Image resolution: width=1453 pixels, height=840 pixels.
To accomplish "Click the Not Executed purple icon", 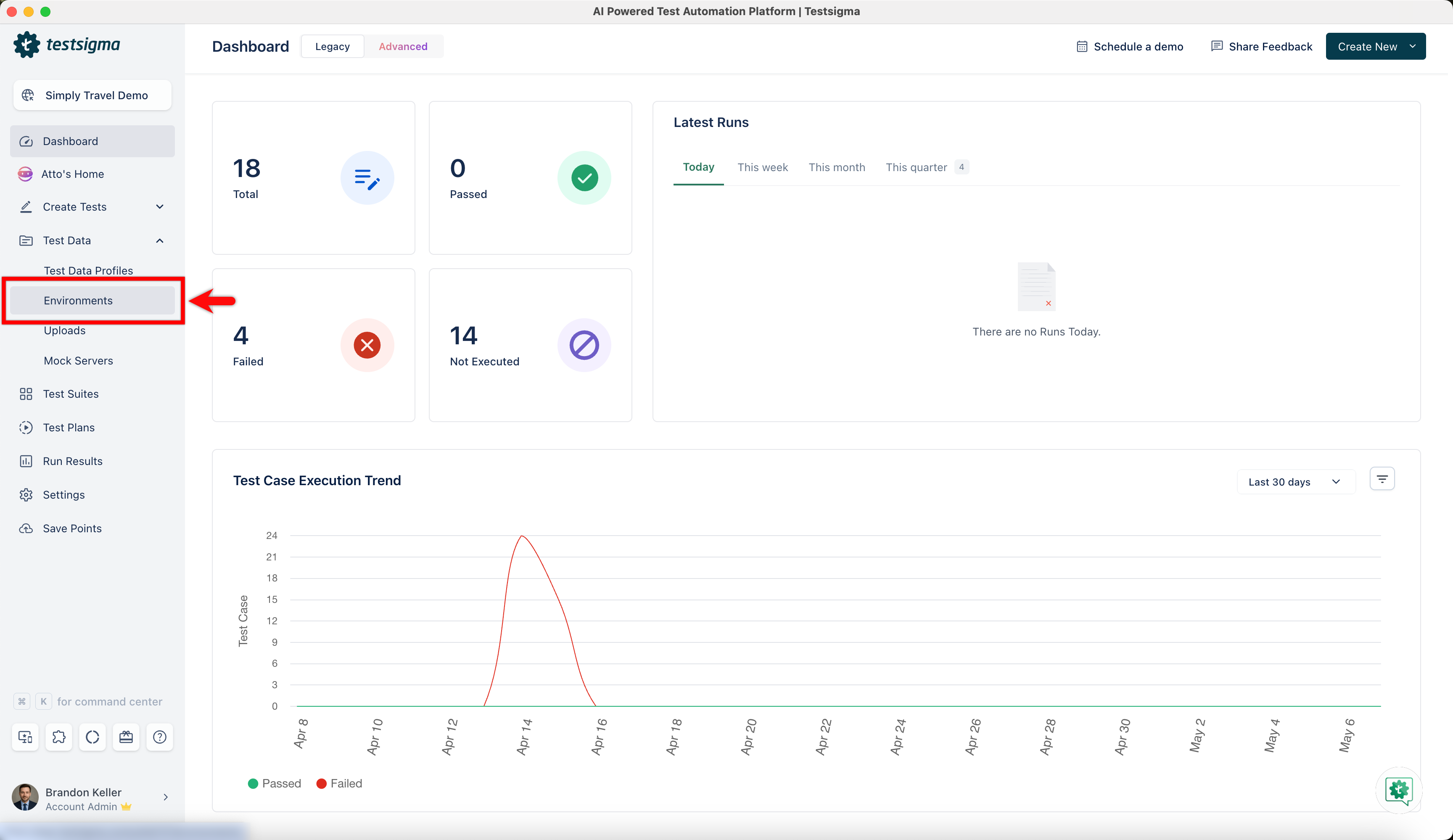I will pos(584,345).
